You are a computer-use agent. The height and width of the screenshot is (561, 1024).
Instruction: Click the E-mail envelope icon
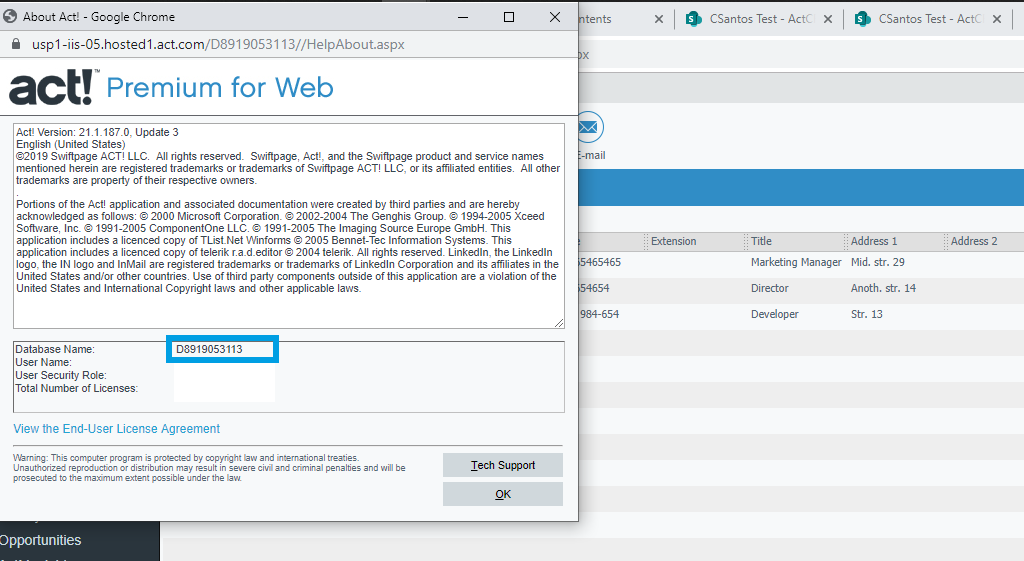tap(589, 127)
